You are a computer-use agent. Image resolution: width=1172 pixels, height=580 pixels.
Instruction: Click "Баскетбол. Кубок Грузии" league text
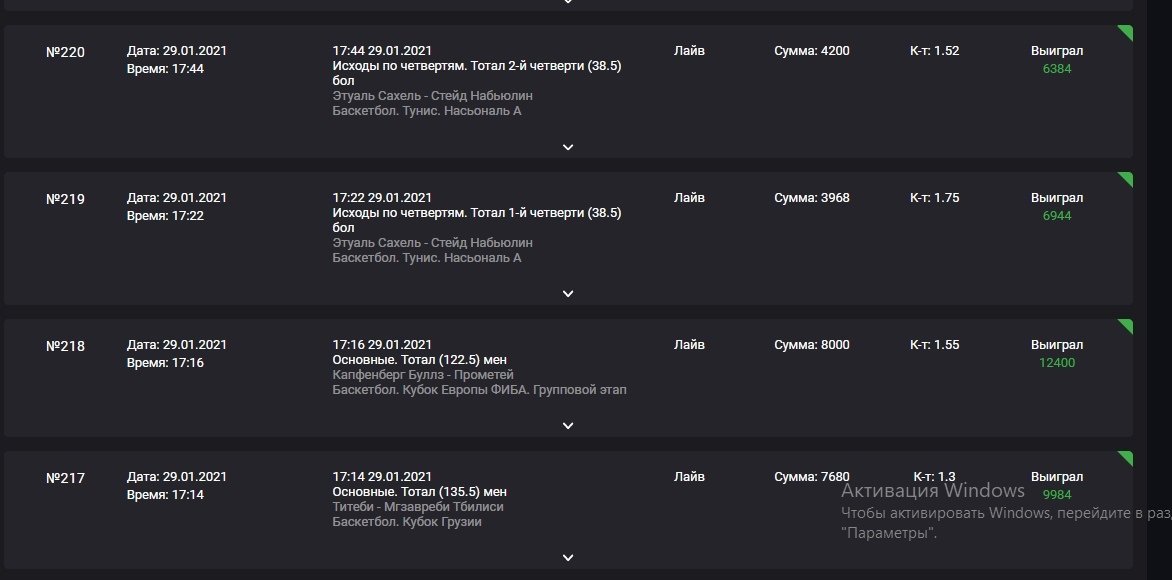coord(407,522)
